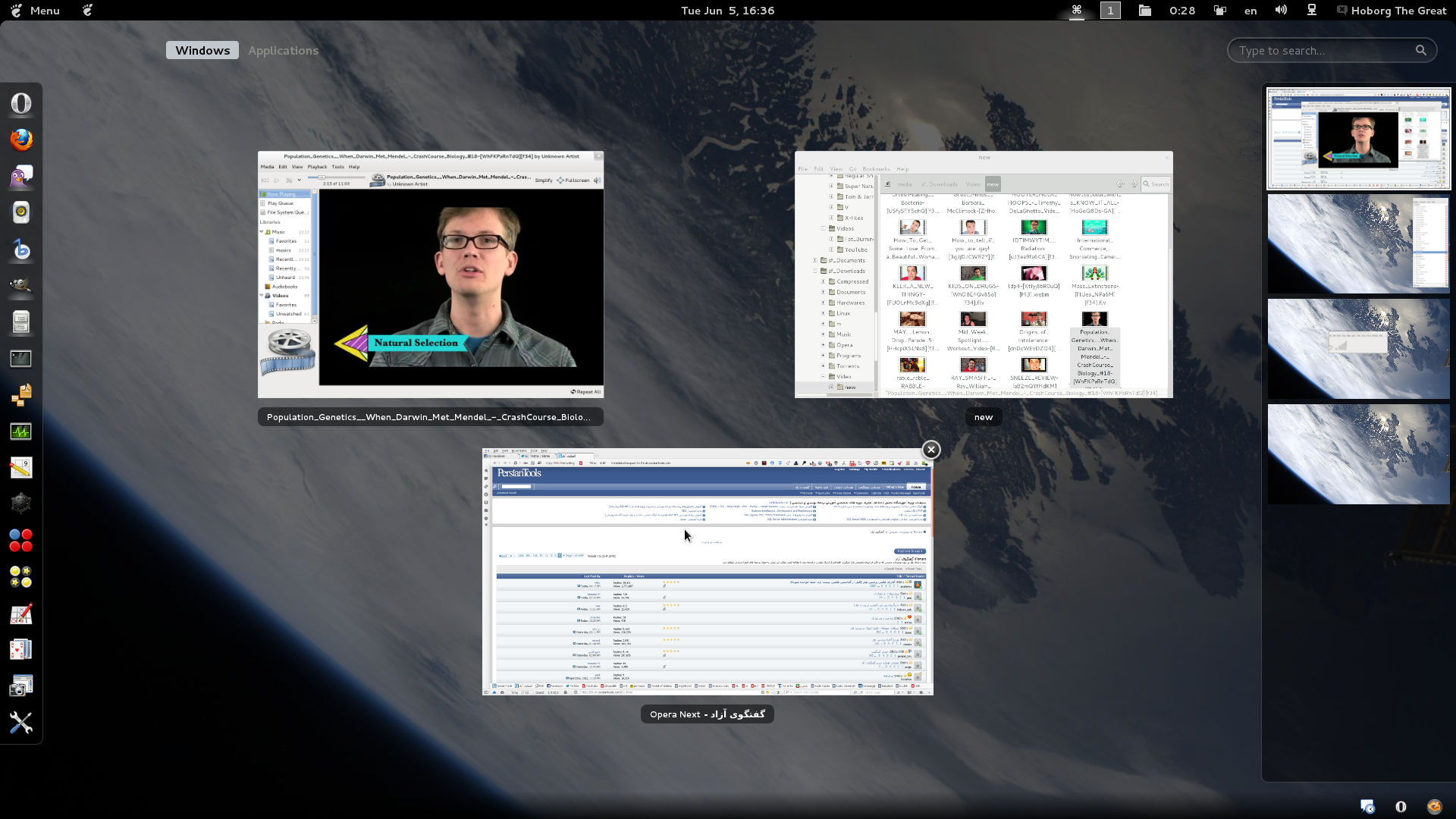
Task: Switch to the second workspace thumbnail
Action: (1358, 244)
